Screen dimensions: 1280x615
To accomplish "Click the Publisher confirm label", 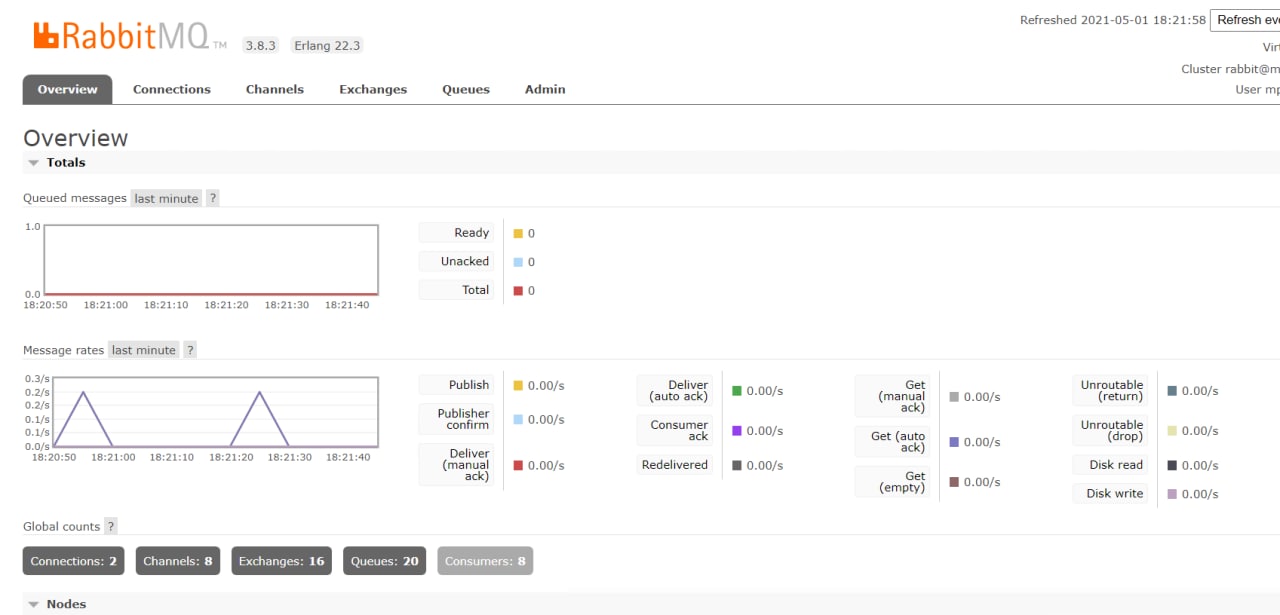I will 457,419.
